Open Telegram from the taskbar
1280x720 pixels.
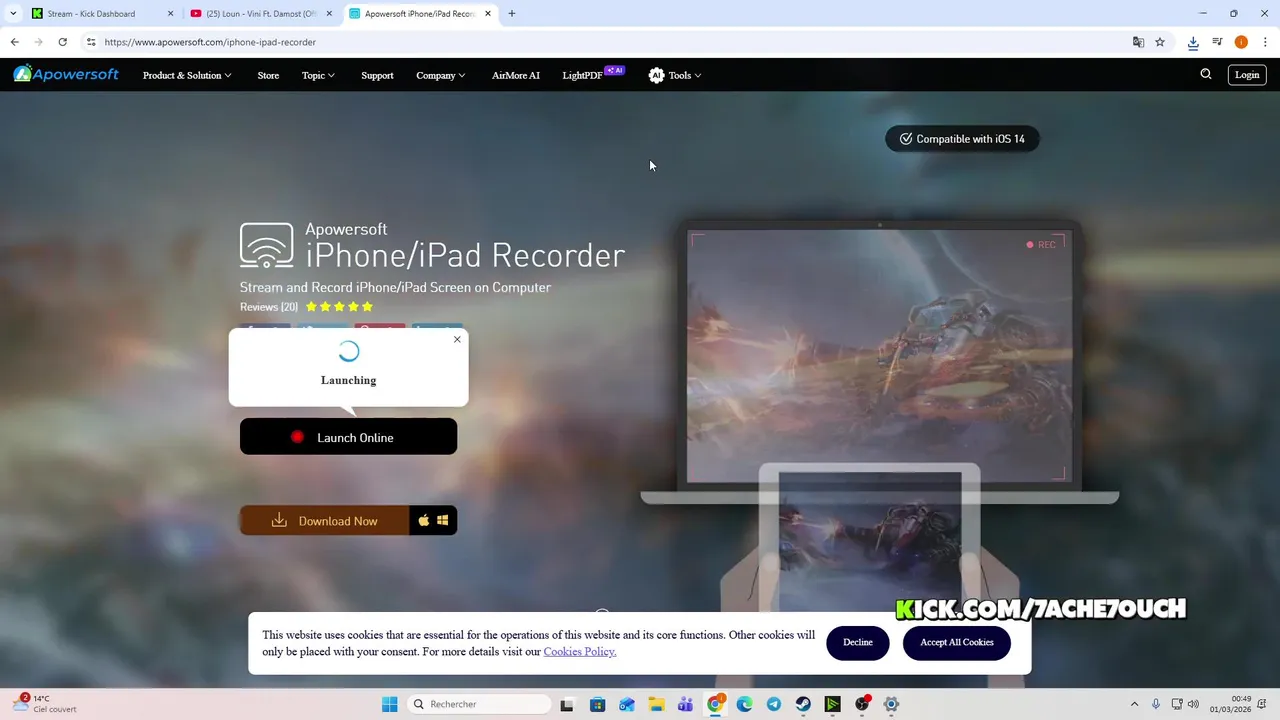click(774, 704)
